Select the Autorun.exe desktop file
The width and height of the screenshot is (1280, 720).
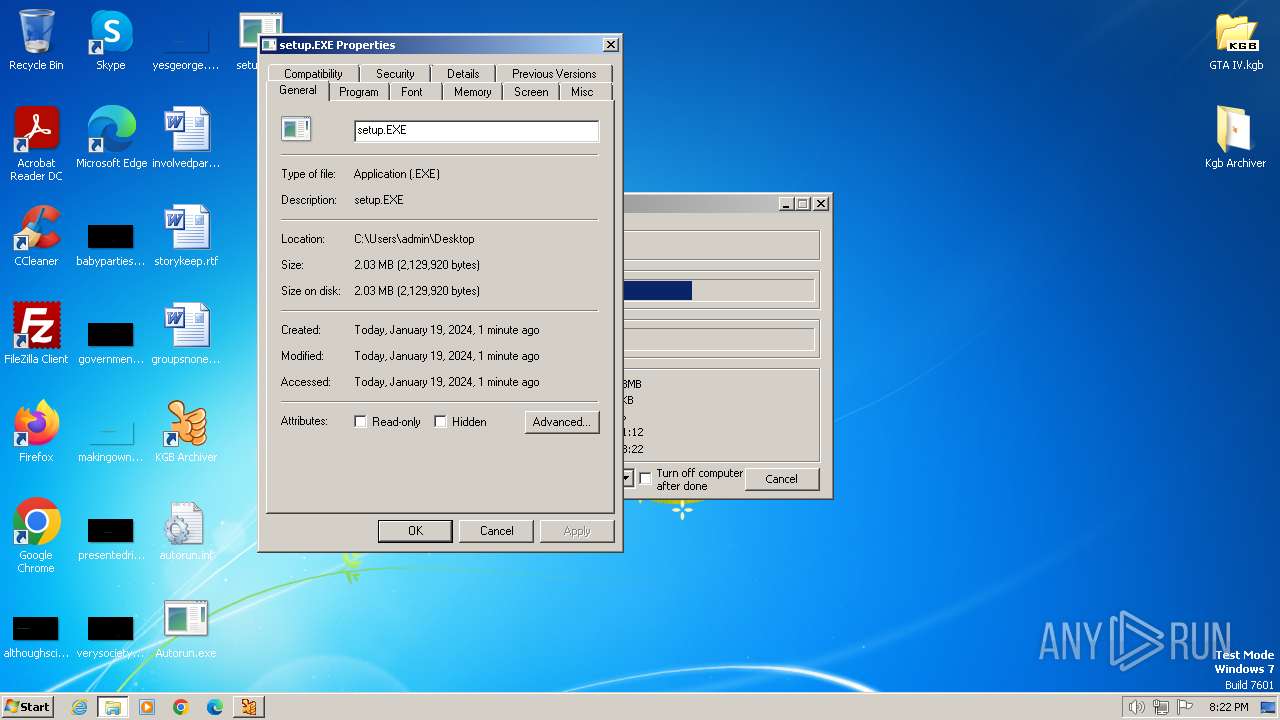186,628
